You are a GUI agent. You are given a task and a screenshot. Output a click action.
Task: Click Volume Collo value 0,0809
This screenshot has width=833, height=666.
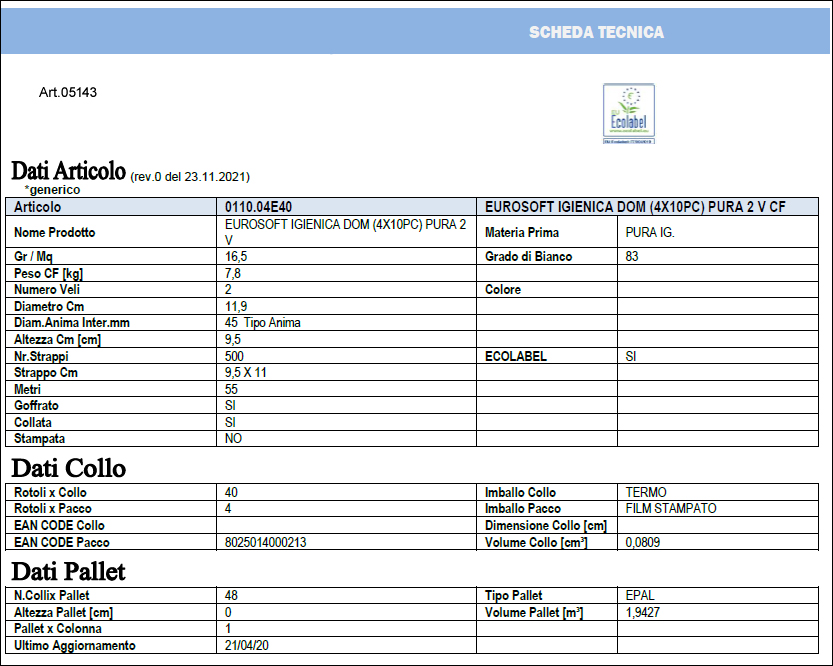pos(643,542)
